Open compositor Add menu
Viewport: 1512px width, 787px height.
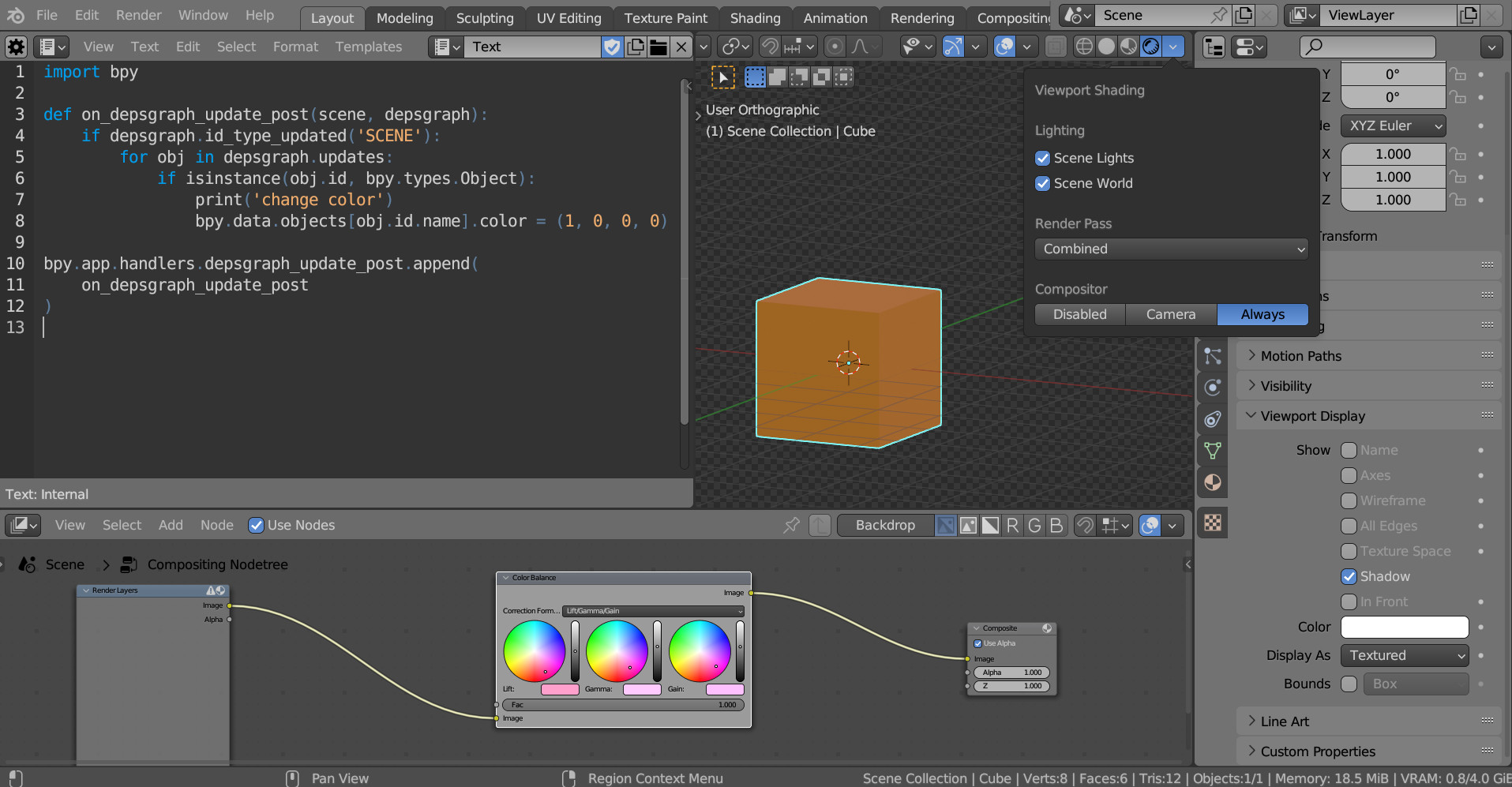tap(171, 526)
